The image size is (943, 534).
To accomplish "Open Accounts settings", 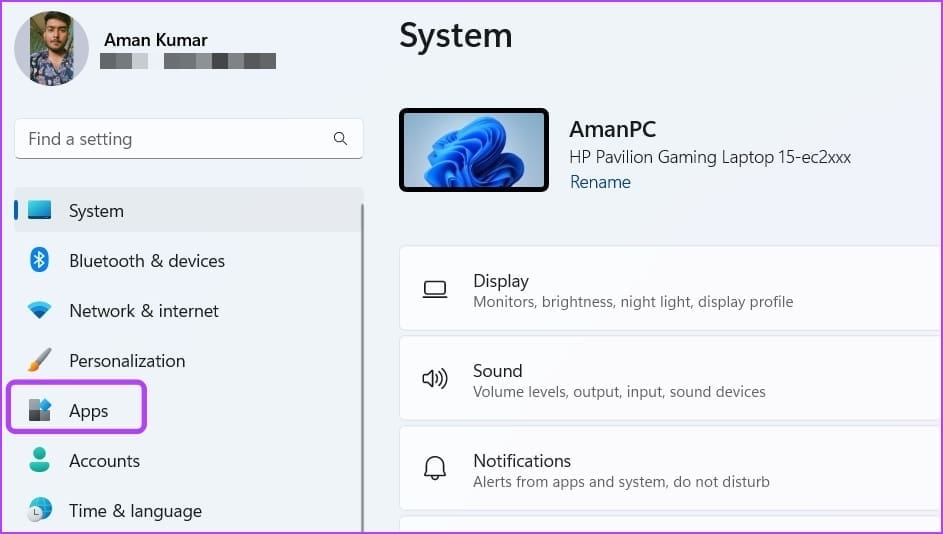I will (x=188, y=461).
